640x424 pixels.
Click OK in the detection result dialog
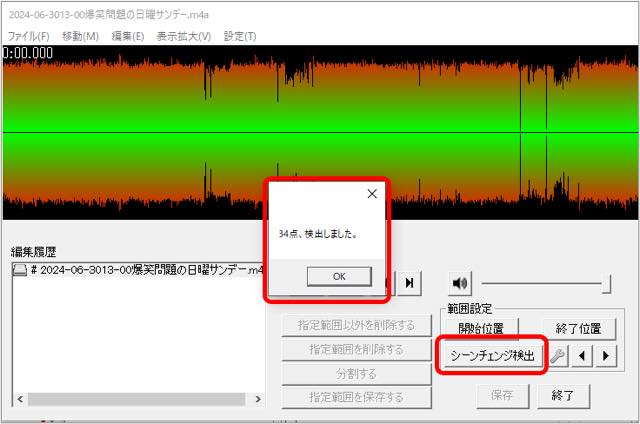[339, 276]
